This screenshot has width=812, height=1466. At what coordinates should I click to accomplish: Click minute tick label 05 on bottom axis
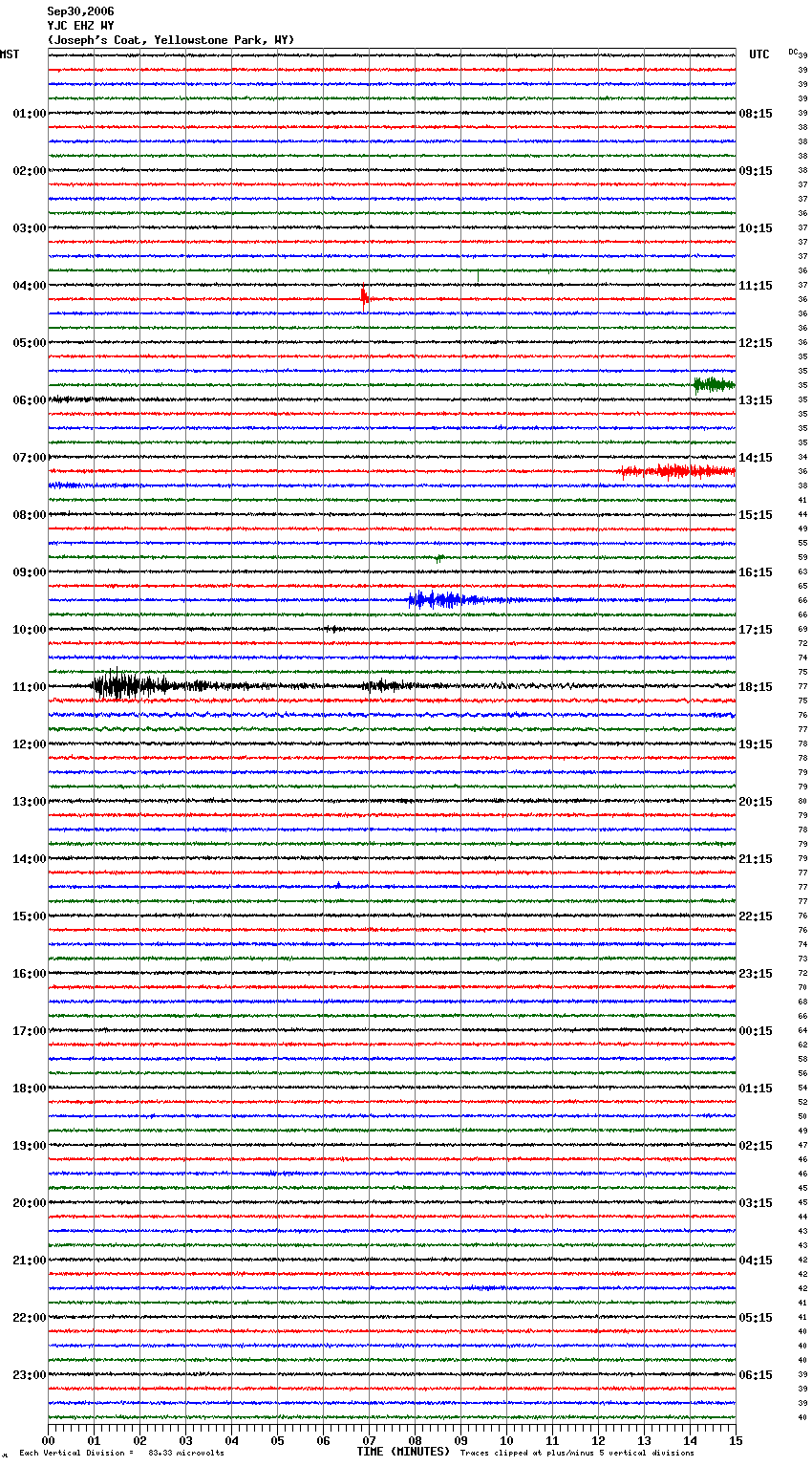277,1440
